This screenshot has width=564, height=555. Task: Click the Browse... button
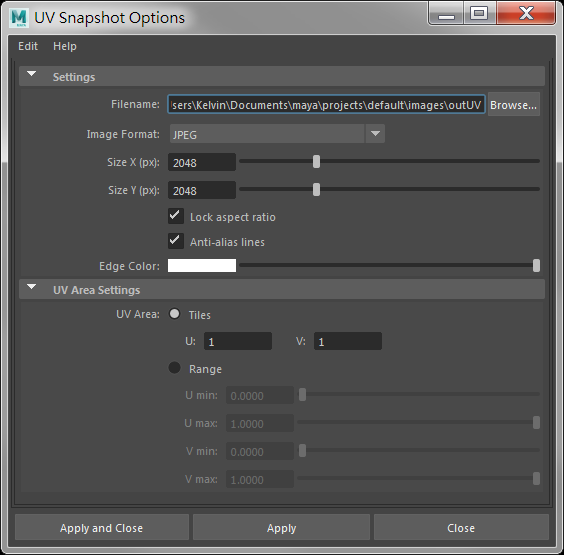coord(513,105)
